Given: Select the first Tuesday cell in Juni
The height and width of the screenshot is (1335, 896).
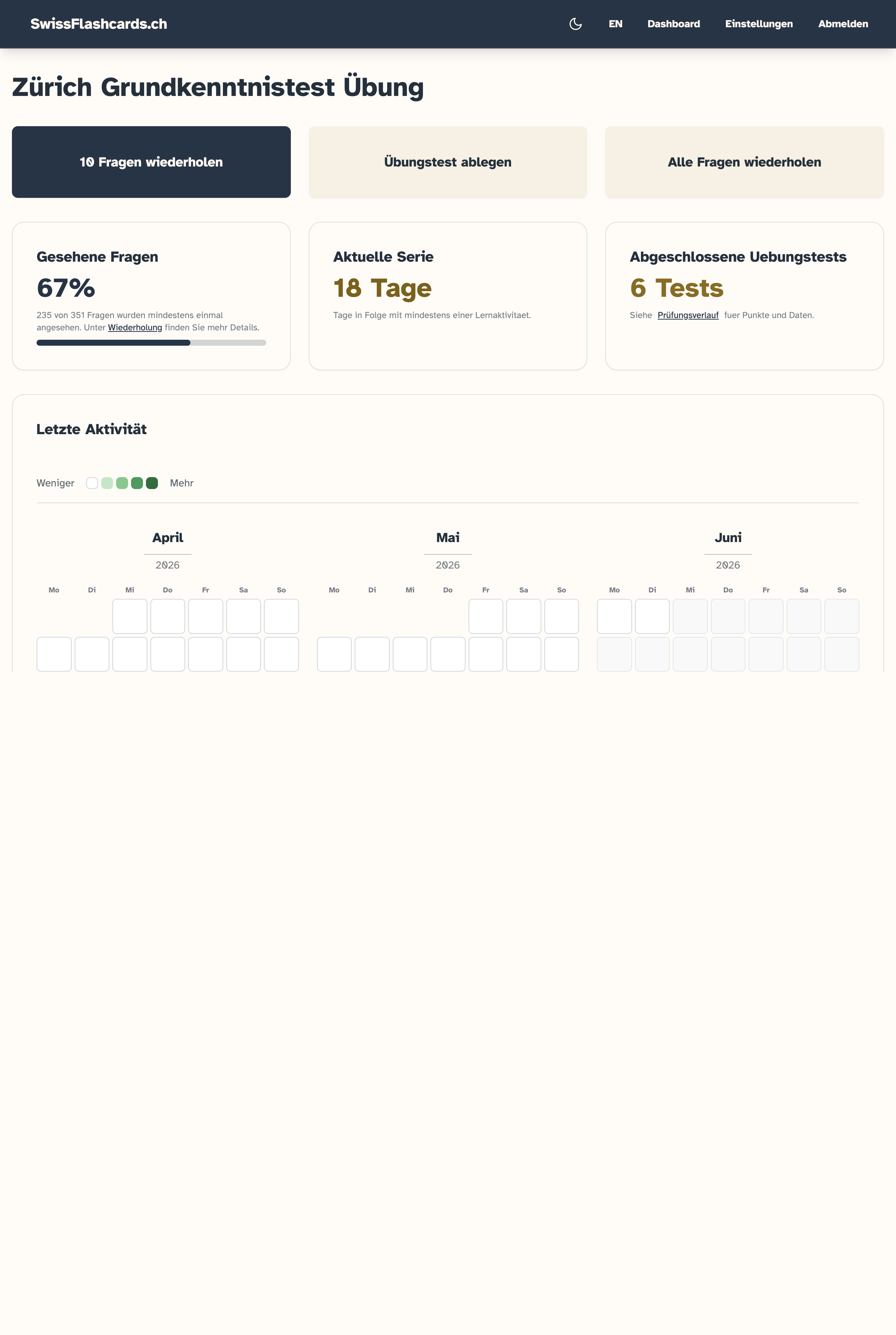Looking at the screenshot, I should pyautogui.click(x=652, y=616).
